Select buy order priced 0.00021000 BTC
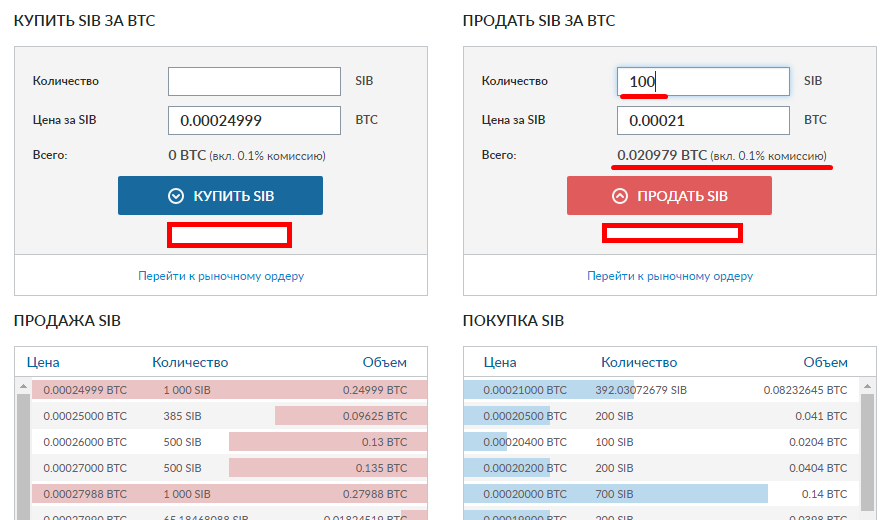 (660, 389)
